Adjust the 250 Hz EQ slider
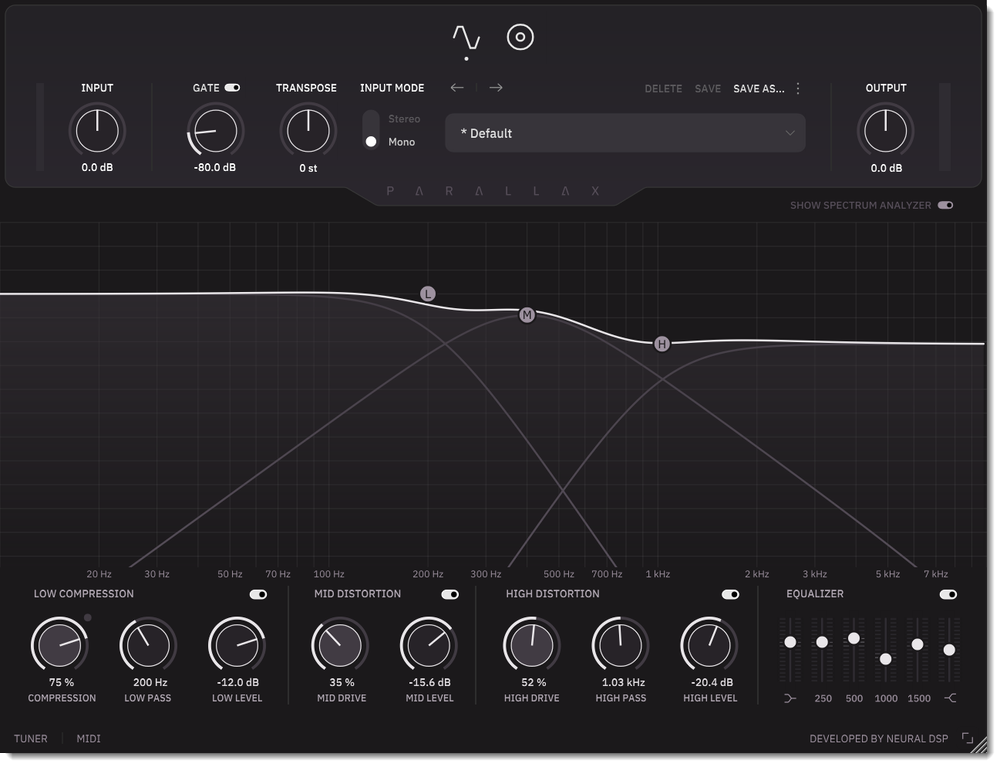 pyautogui.click(x=822, y=642)
